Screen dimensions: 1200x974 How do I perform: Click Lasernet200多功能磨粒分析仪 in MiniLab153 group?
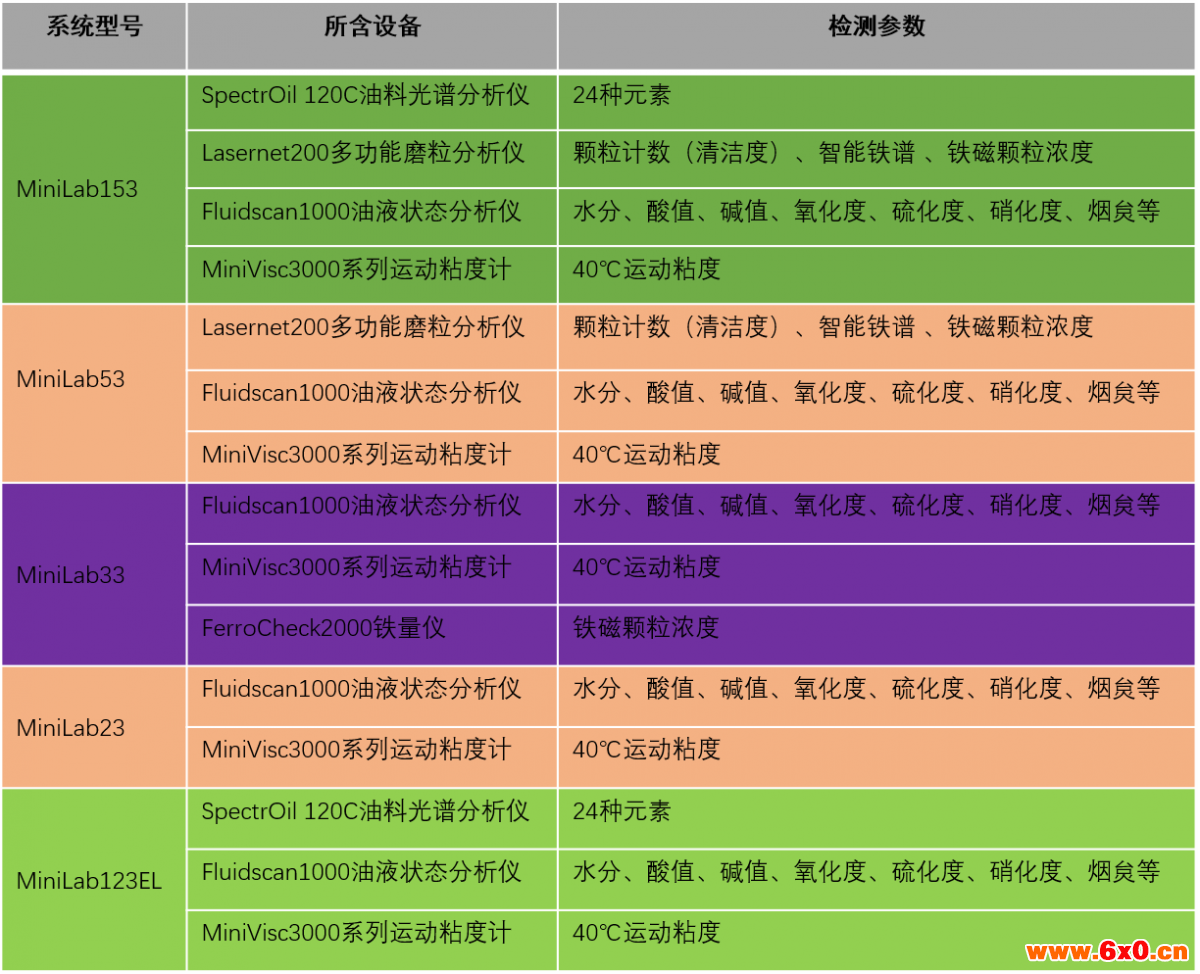tap(372, 159)
